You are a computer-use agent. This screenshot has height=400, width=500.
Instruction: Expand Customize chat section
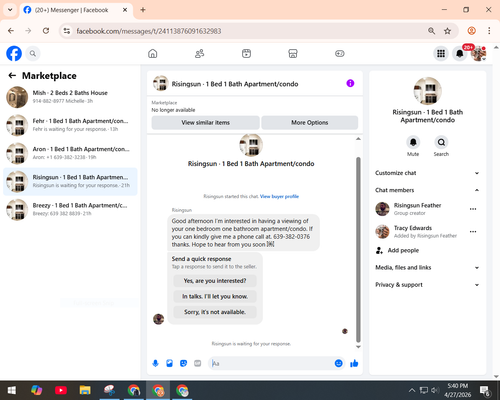[427, 173]
